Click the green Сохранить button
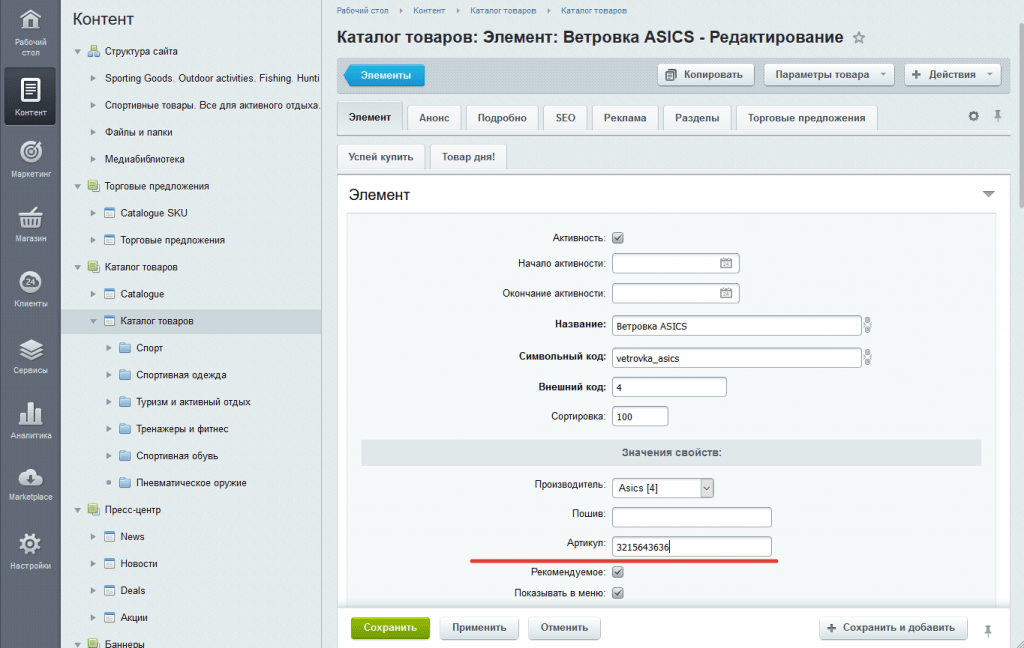Image resolution: width=1024 pixels, height=648 pixels. click(x=390, y=628)
